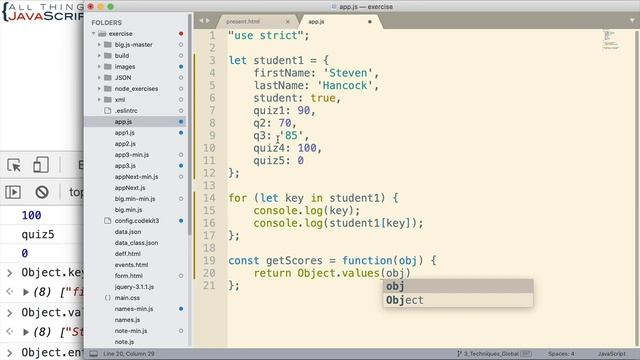Show the DevTools console sidebar icon
This screenshot has width=640, height=360.
click(x=13, y=192)
